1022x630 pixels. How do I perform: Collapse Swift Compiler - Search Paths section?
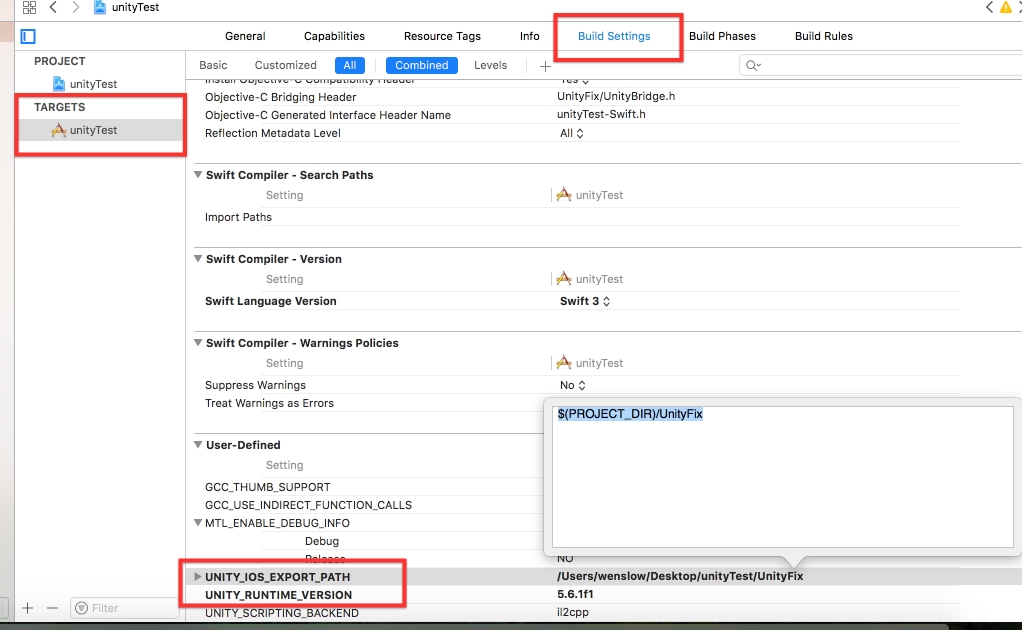(198, 175)
